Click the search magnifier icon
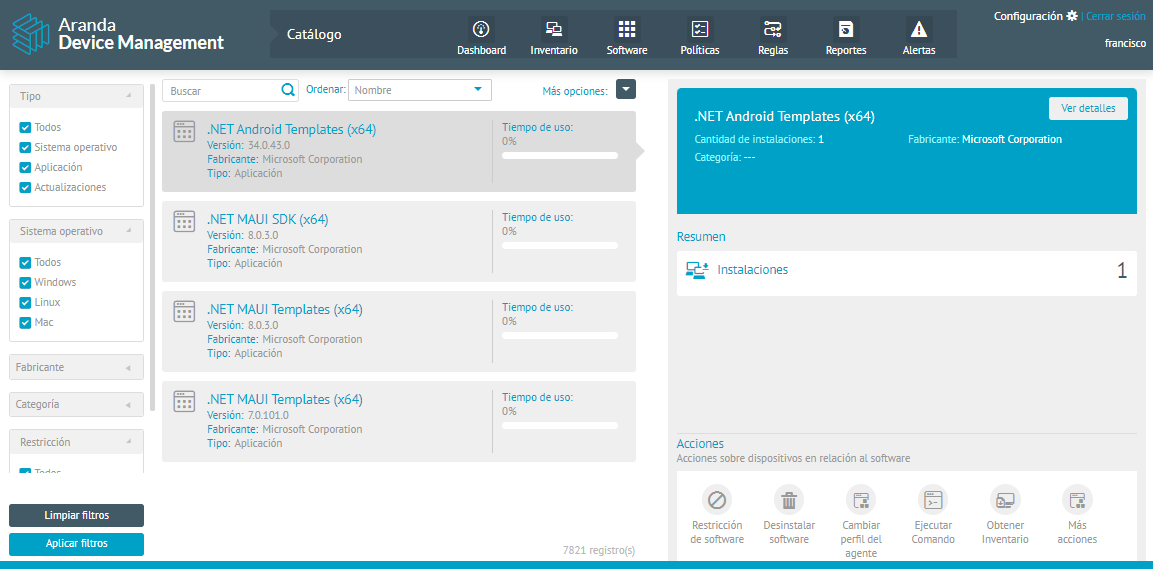This screenshot has height=569, width=1153. pyautogui.click(x=288, y=90)
